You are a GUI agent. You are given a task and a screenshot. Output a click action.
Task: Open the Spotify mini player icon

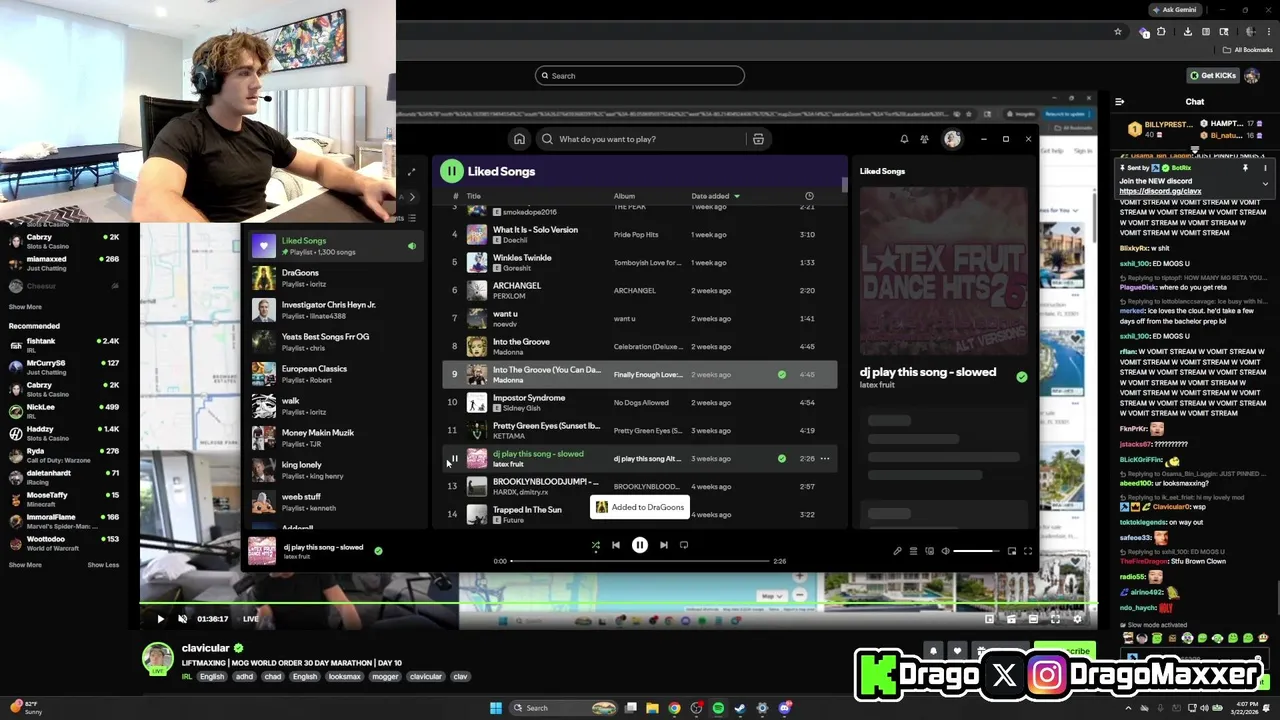tap(1012, 551)
